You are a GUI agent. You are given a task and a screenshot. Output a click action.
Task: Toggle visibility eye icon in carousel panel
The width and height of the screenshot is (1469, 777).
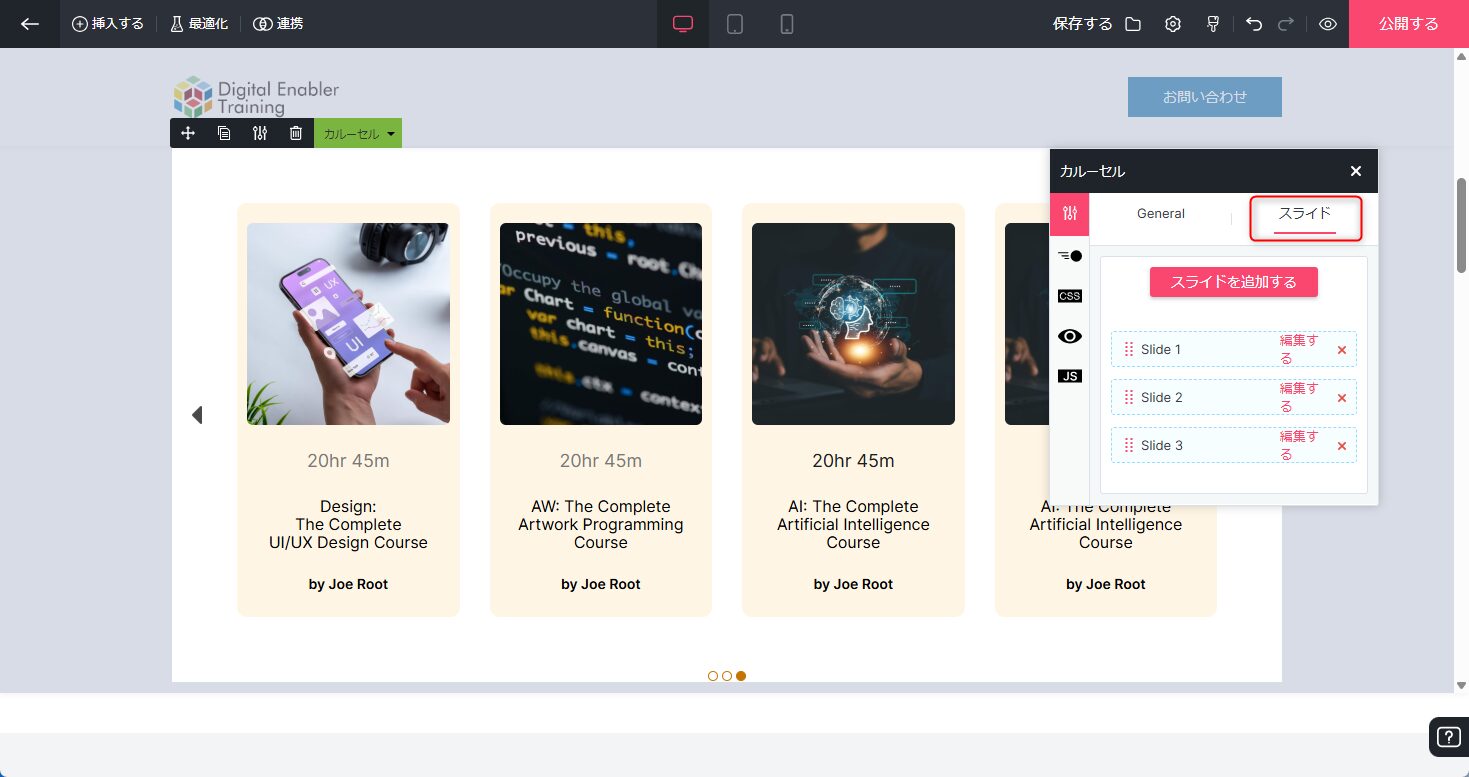point(1069,336)
